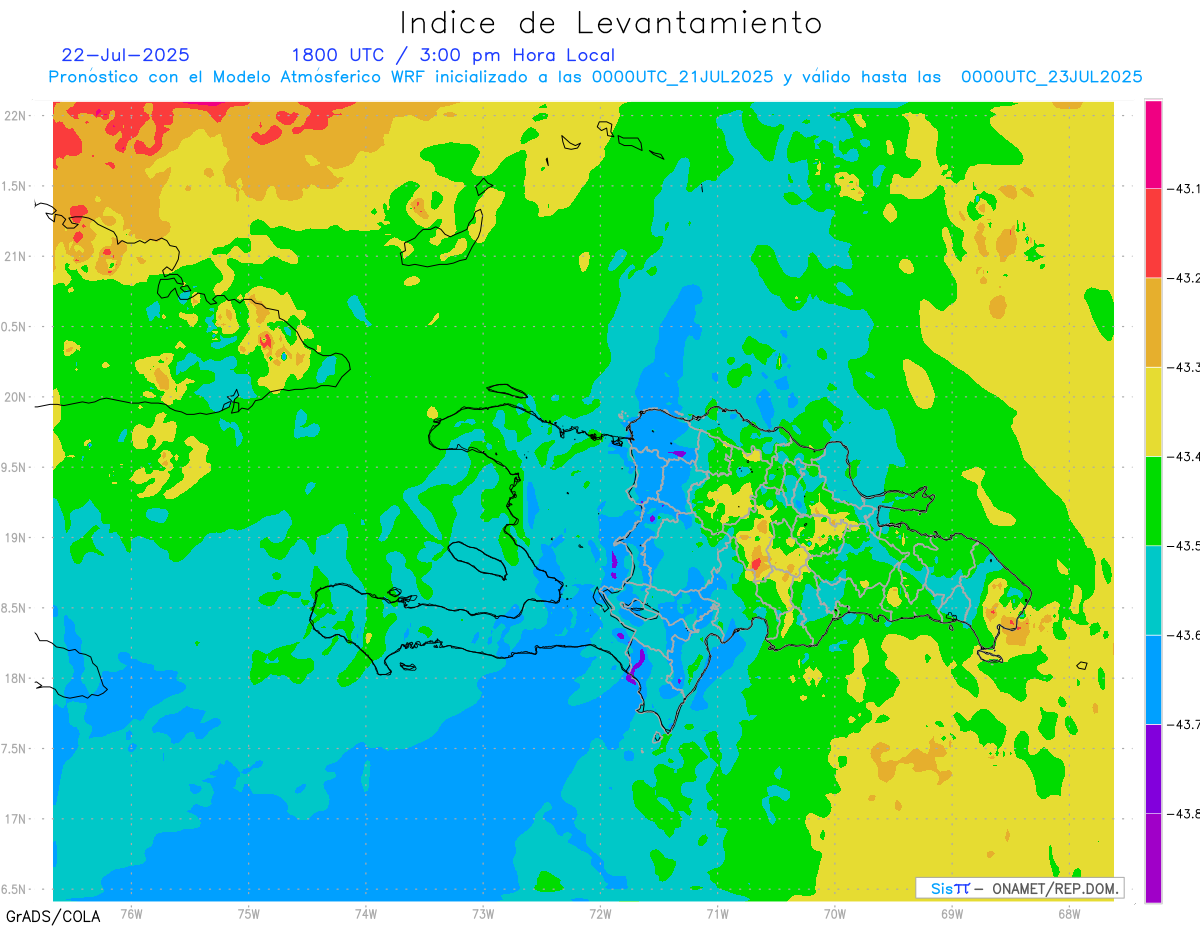Select the magenta swatch on the color scale
Image resolution: width=1200 pixels, height=927 pixels.
(x=1153, y=144)
